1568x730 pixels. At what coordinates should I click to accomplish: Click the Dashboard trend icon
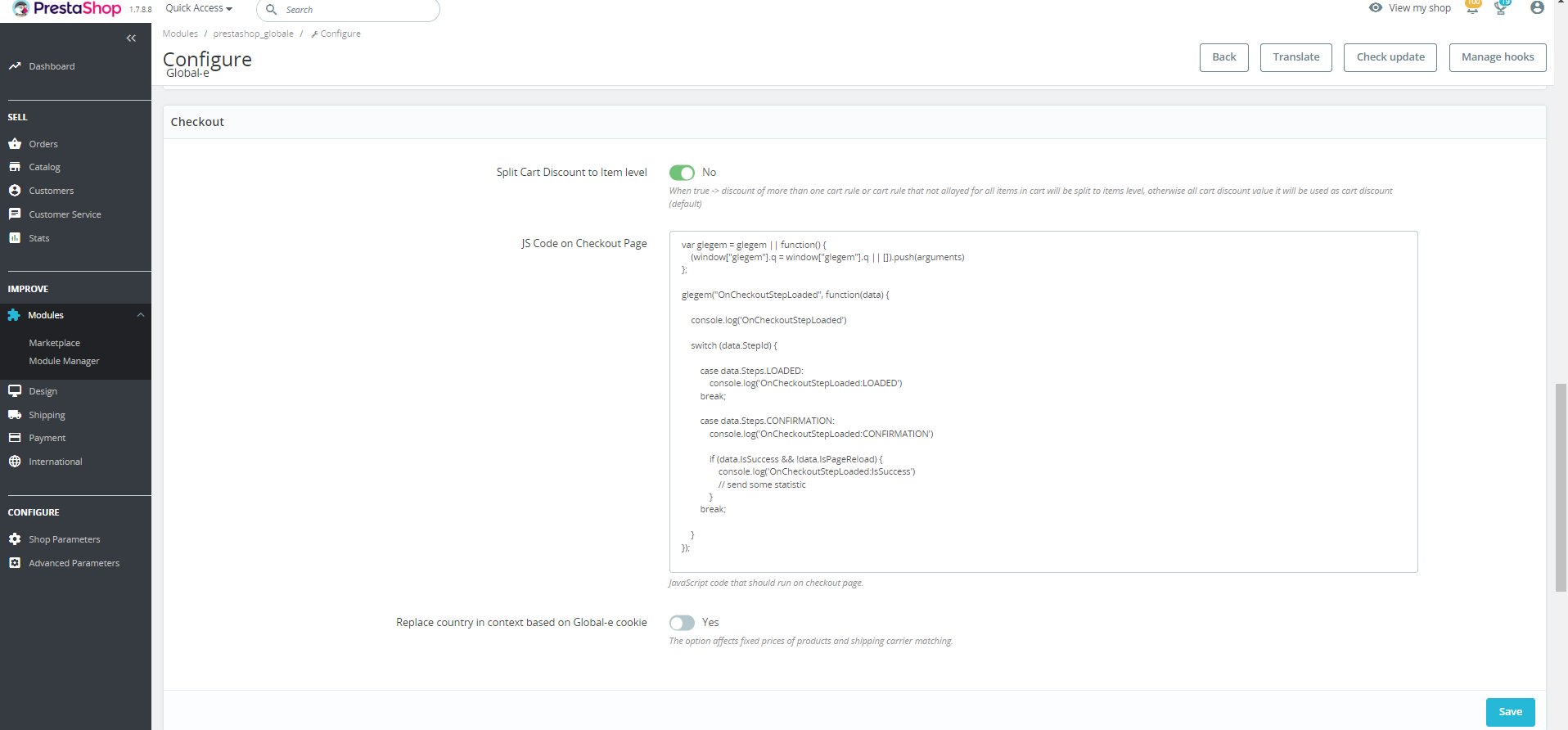(x=15, y=66)
